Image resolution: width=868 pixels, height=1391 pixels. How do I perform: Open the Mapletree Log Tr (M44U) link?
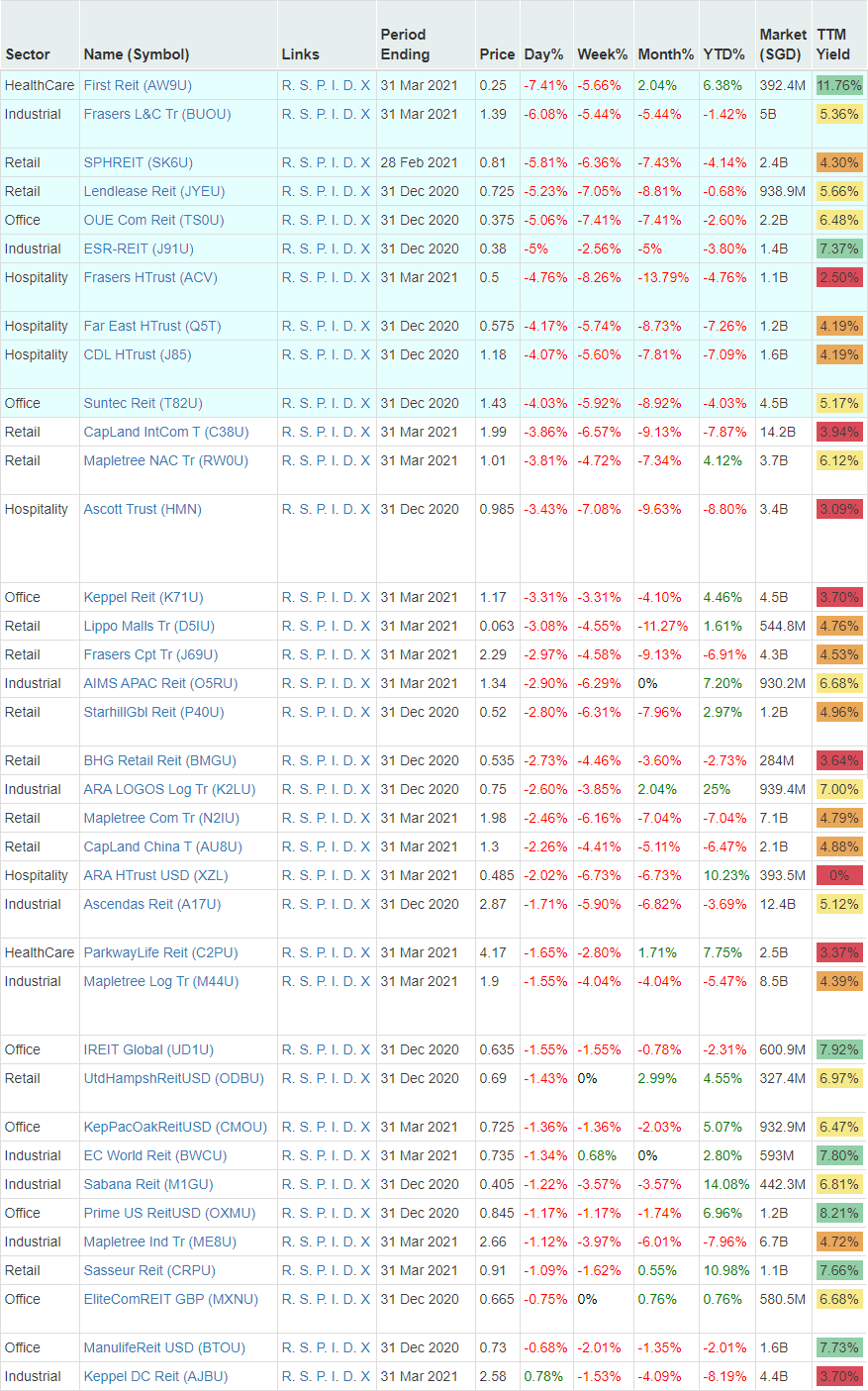tap(161, 981)
